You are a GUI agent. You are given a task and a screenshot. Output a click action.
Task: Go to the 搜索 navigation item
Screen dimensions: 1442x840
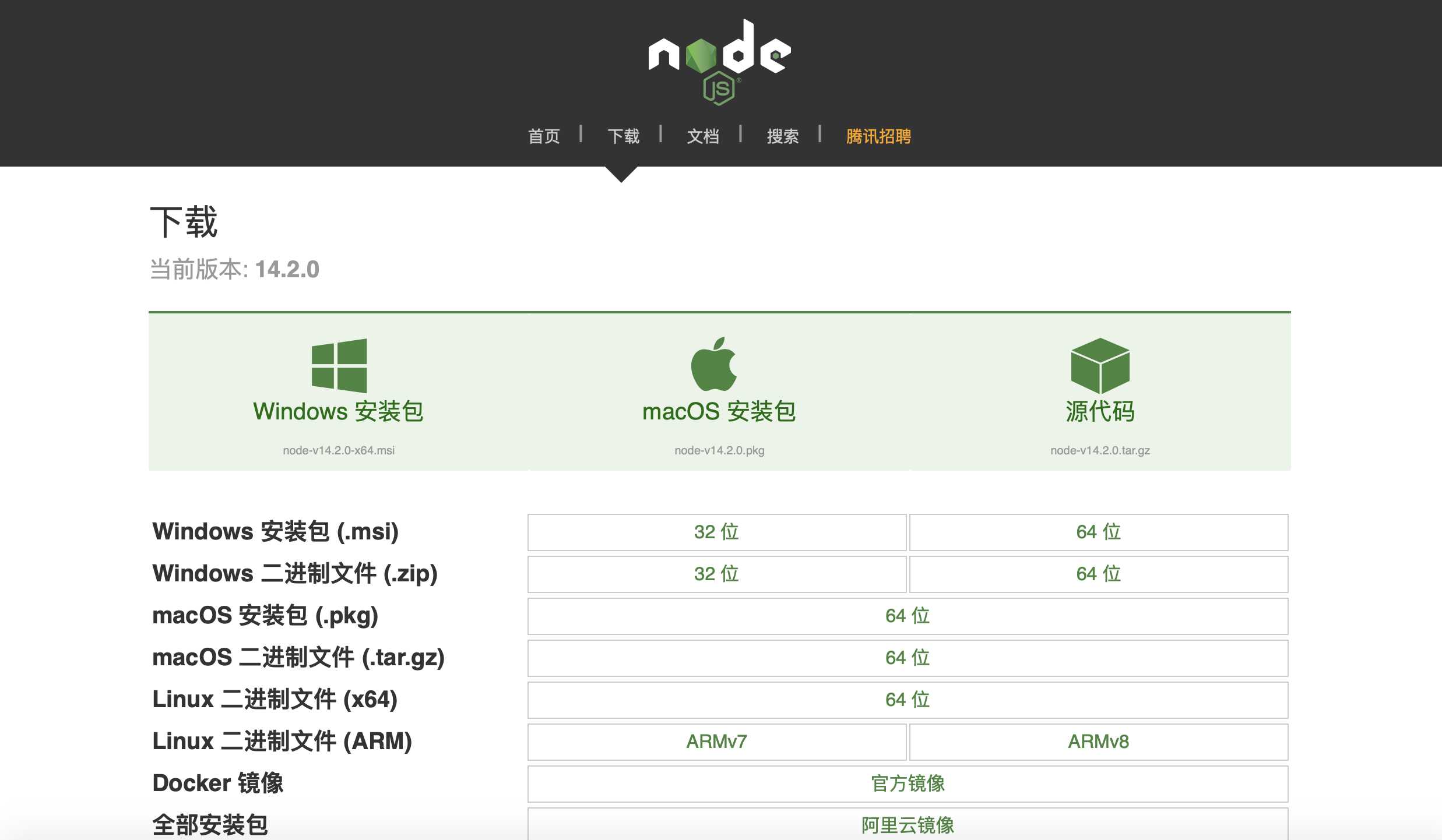pyautogui.click(x=783, y=136)
